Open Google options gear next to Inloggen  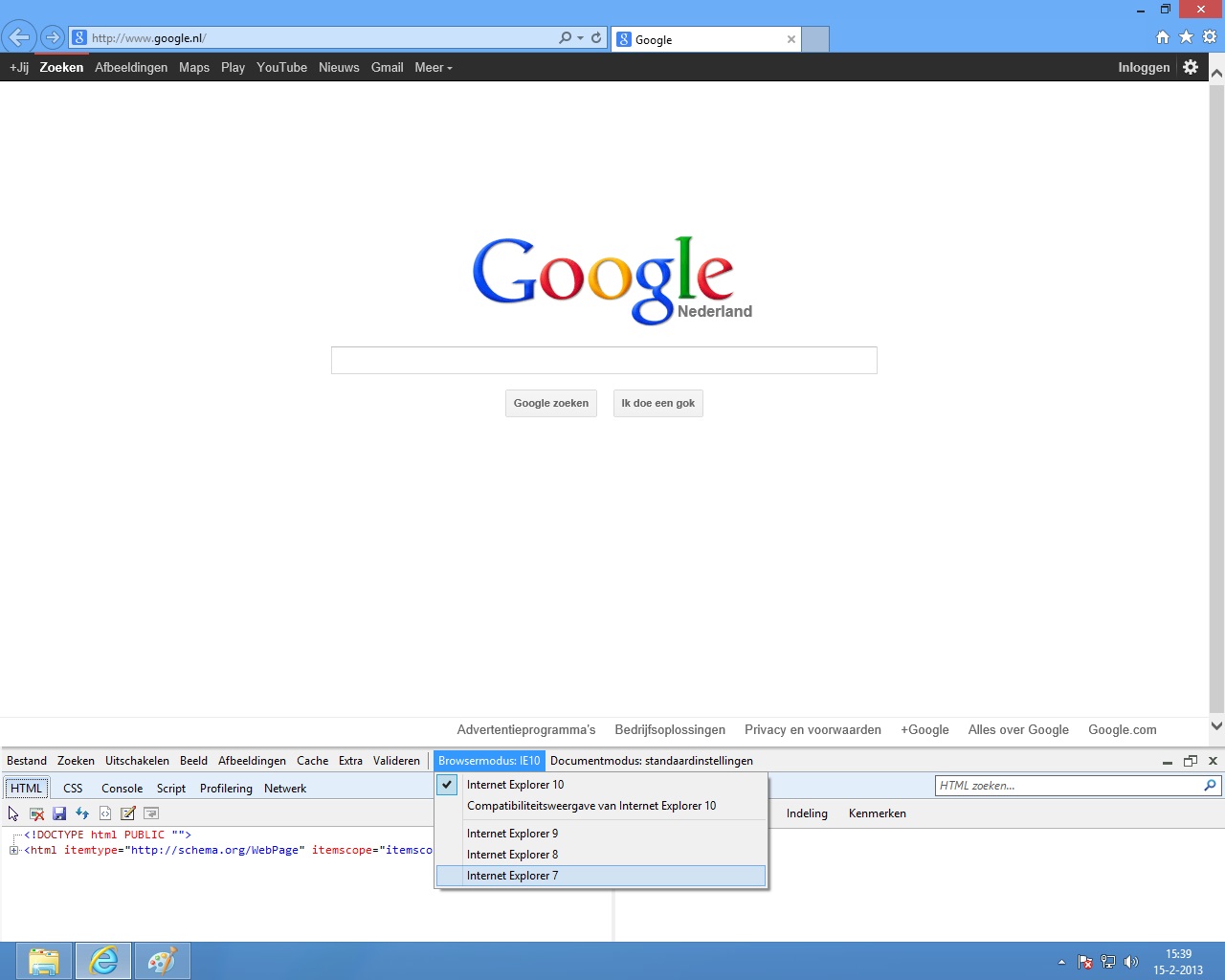(1191, 67)
